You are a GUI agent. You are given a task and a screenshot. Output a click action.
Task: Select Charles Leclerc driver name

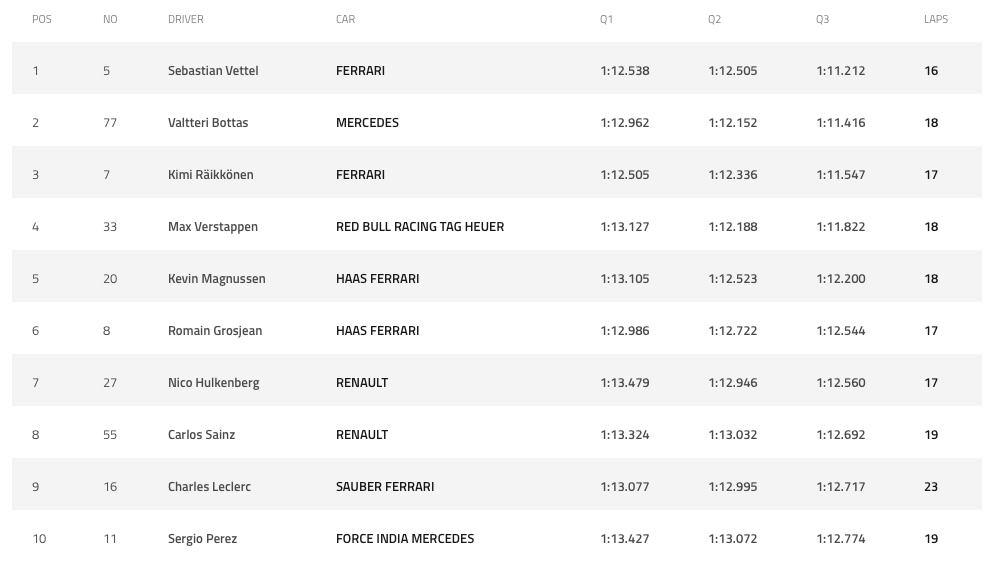[x=209, y=487]
